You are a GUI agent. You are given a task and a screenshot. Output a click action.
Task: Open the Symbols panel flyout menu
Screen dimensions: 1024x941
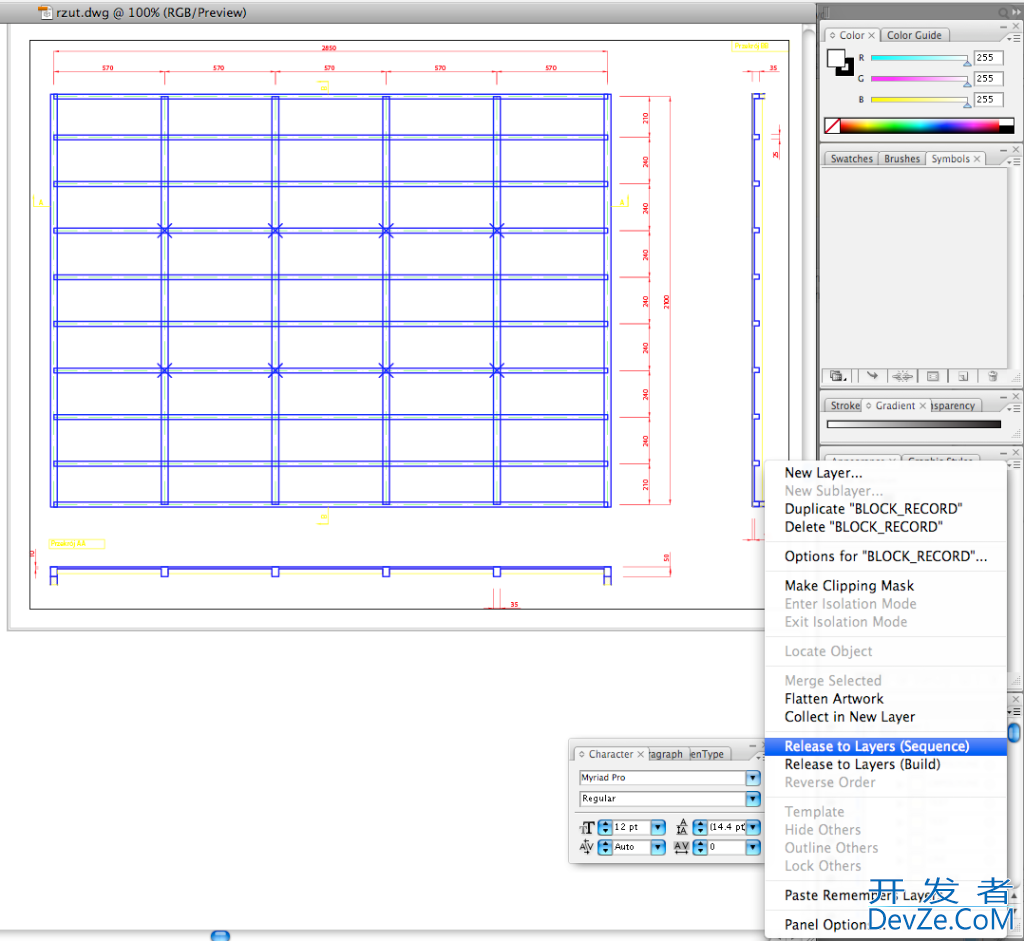pos(1014,161)
